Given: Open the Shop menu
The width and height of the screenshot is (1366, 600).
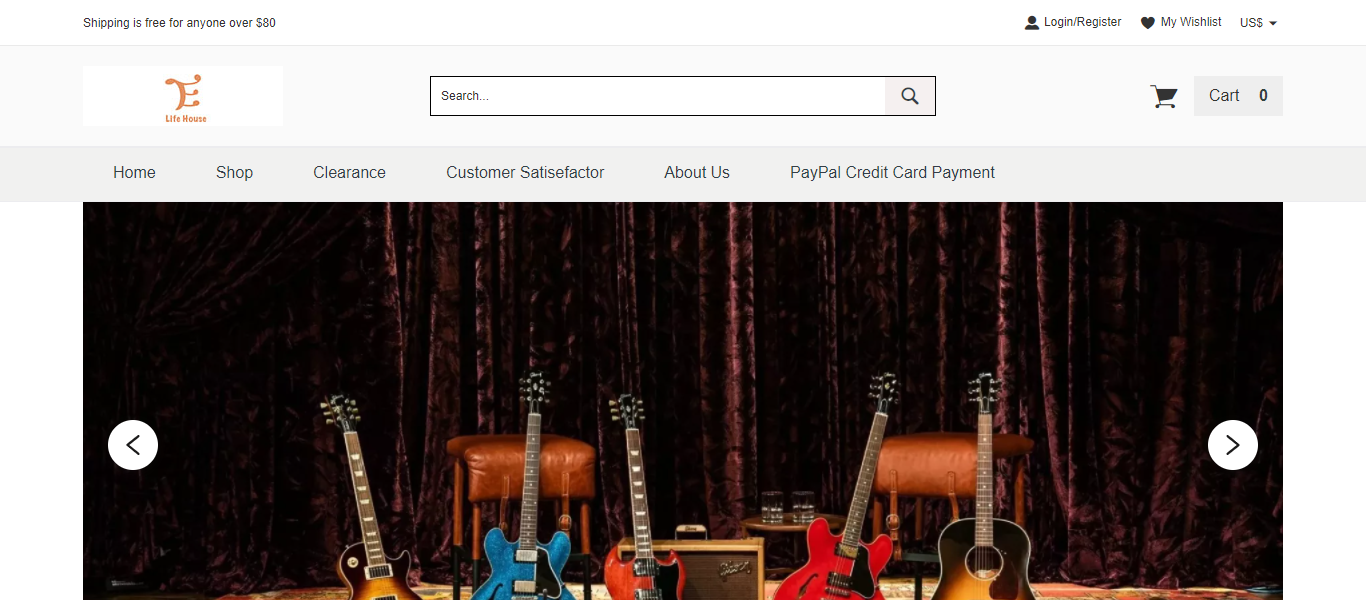Looking at the screenshot, I should [x=234, y=172].
